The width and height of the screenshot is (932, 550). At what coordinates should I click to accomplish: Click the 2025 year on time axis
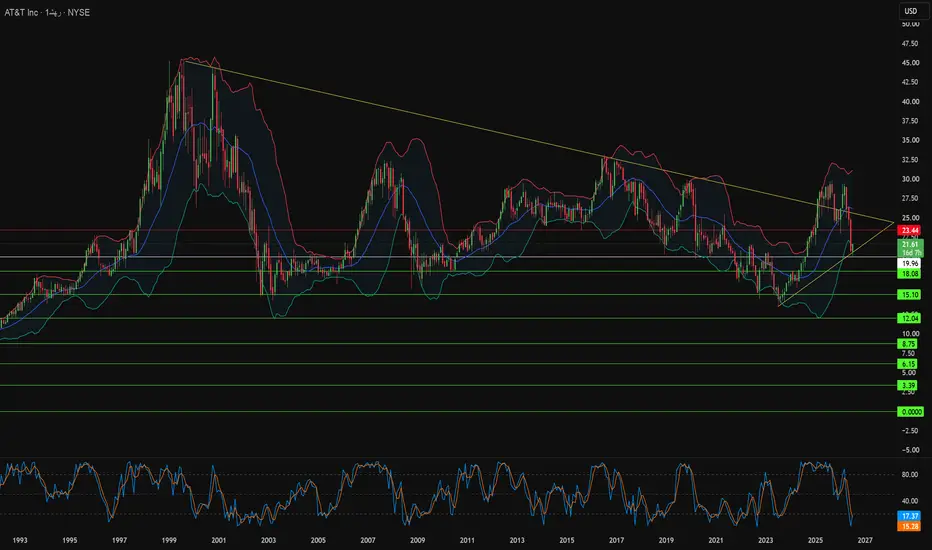pyautogui.click(x=816, y=540)
